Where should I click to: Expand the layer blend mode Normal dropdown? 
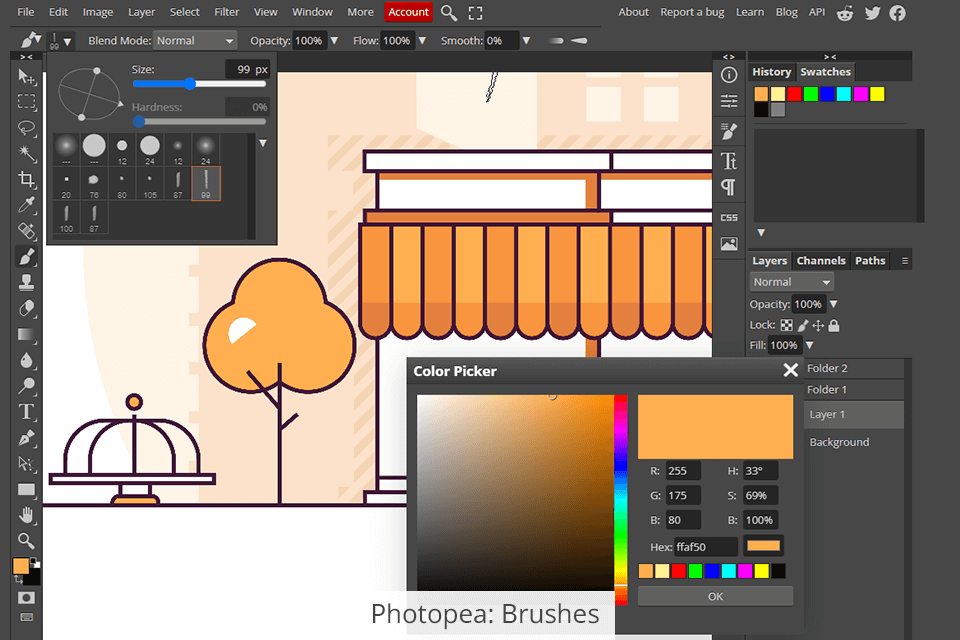click(x=792, y=282)
